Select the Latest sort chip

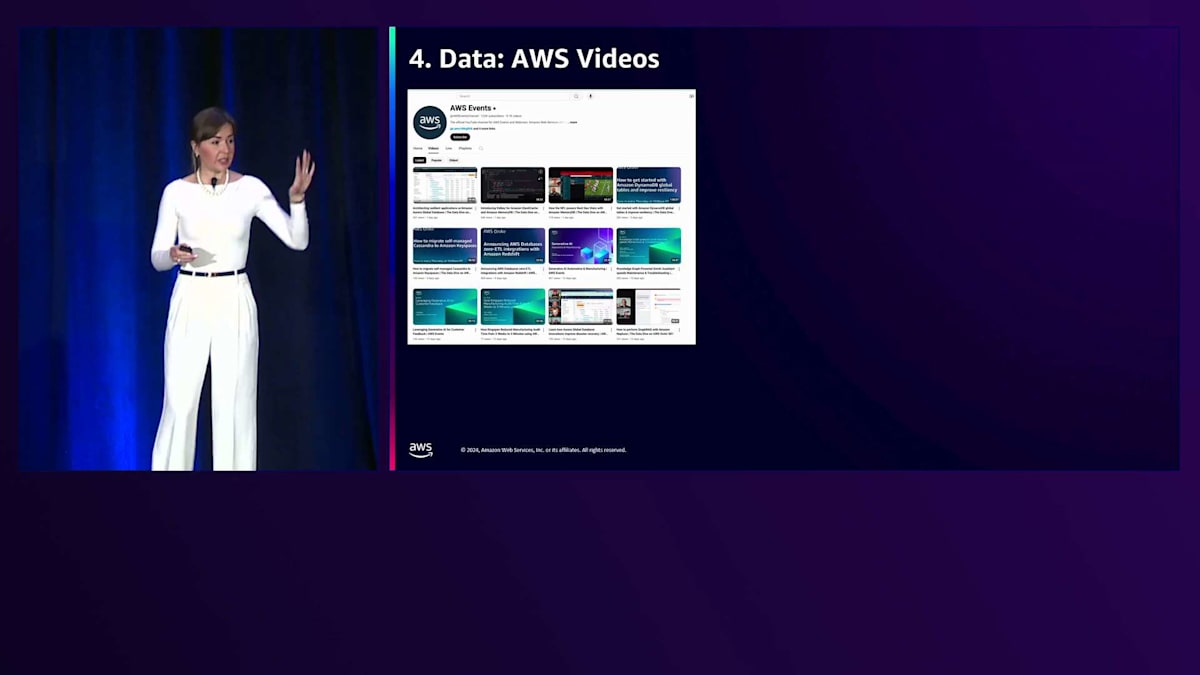[x=420, y=160]
